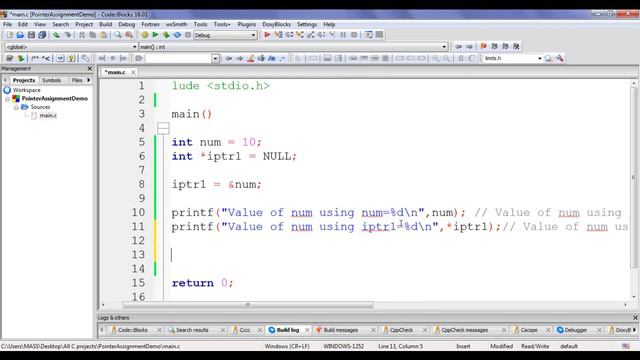640x360 pixels.
Task: Open the main() : int function dropdown
Action: click(x=444, y=47)
